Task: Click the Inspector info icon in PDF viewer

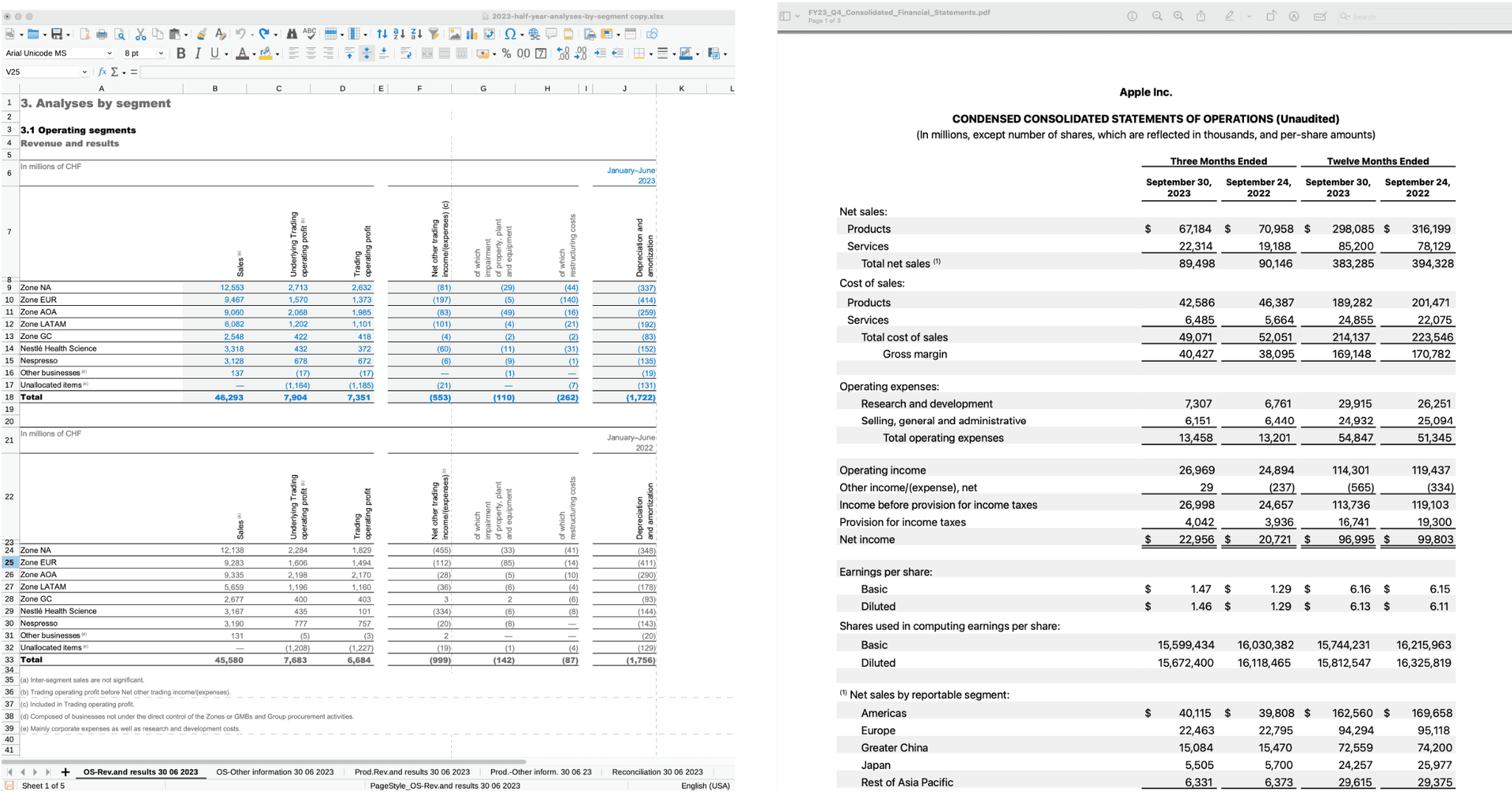Action: click(1132, 16)
